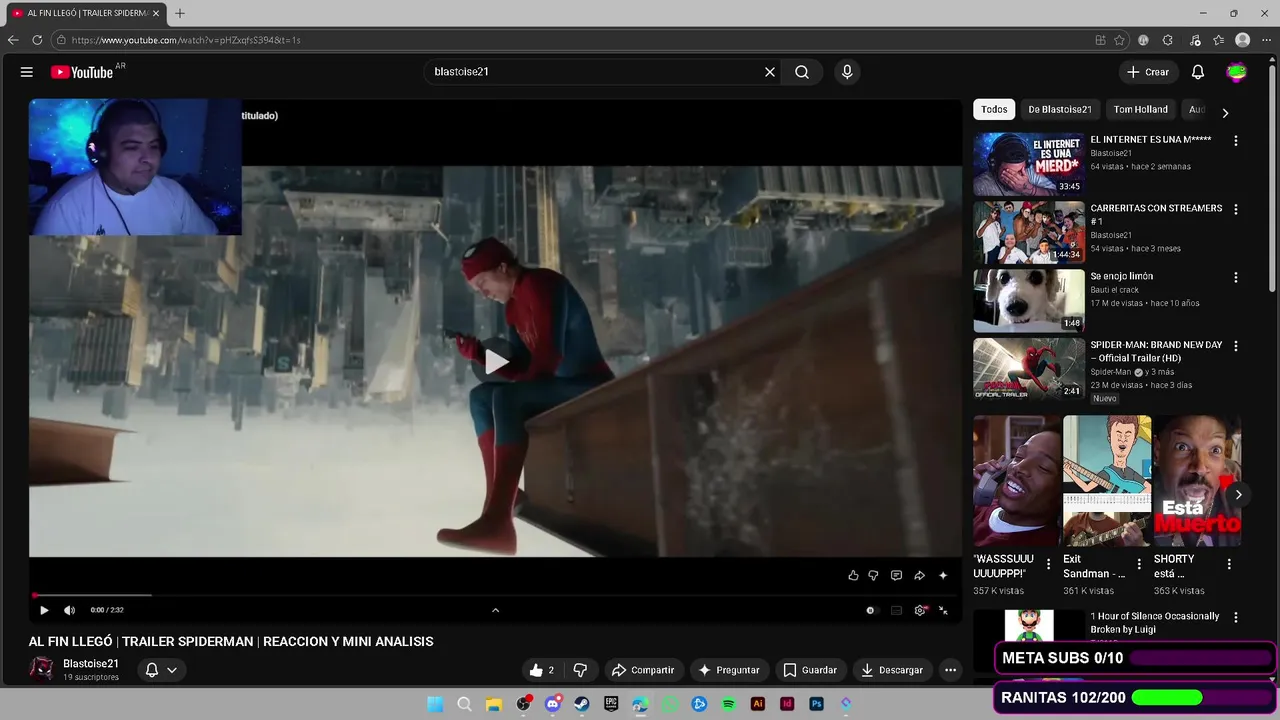Image resolution: width=1280 pixels, height=720 pixels.
Task: Open the YouTube account avatar menu
Action: click(1237, 72)
